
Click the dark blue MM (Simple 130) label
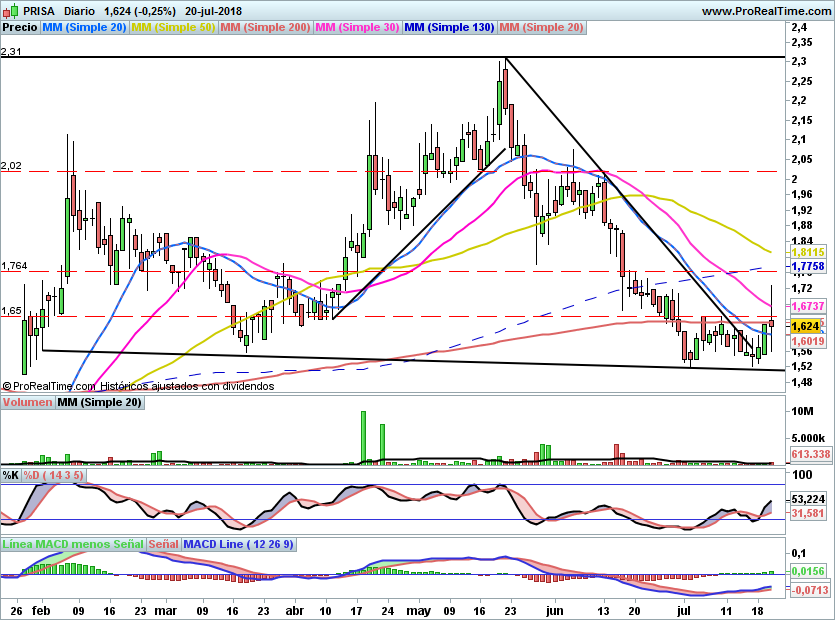[x=449, y=28]
